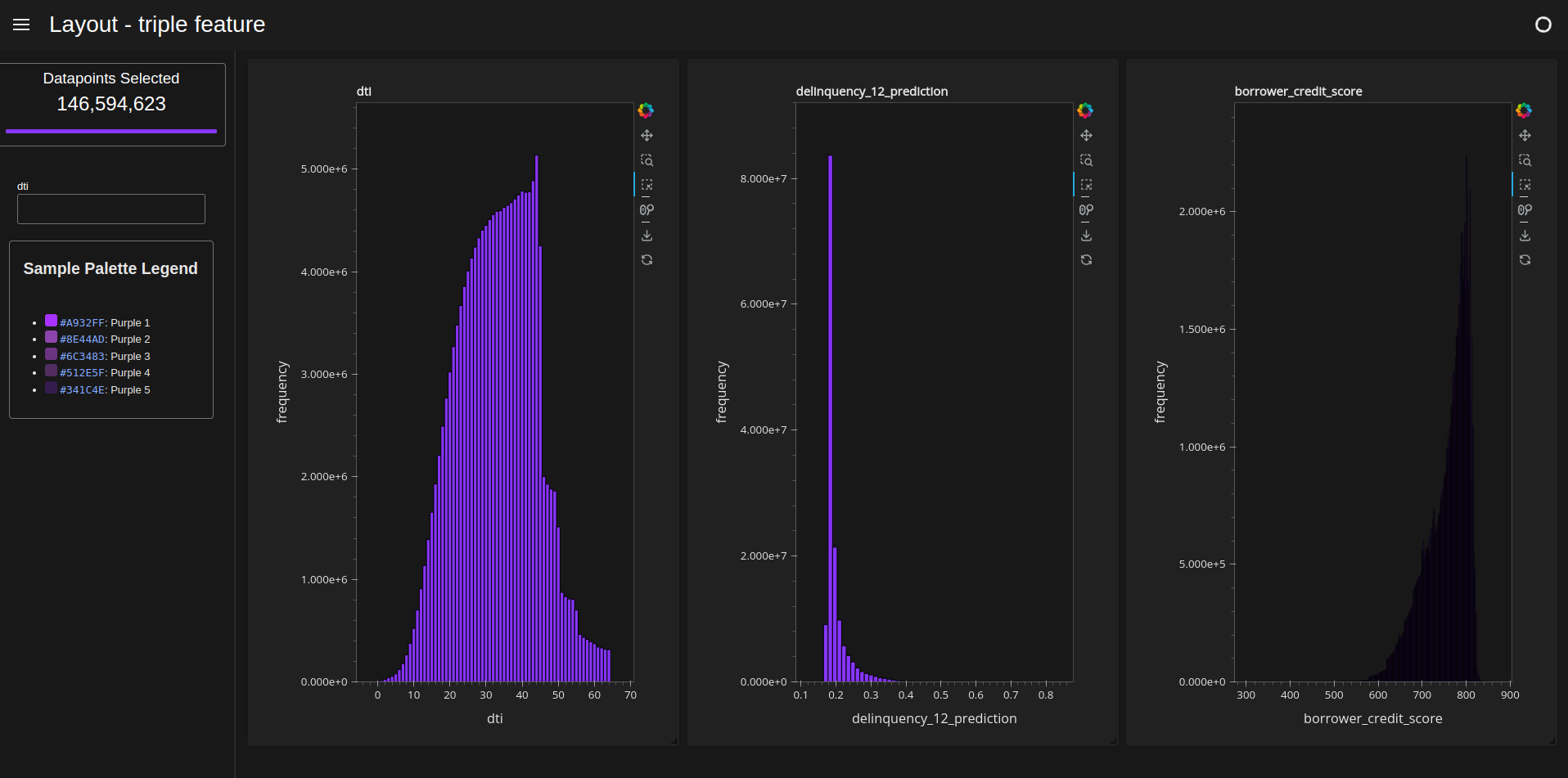Reset the borrower_credit_score chart view

(x=1525, y=260)
